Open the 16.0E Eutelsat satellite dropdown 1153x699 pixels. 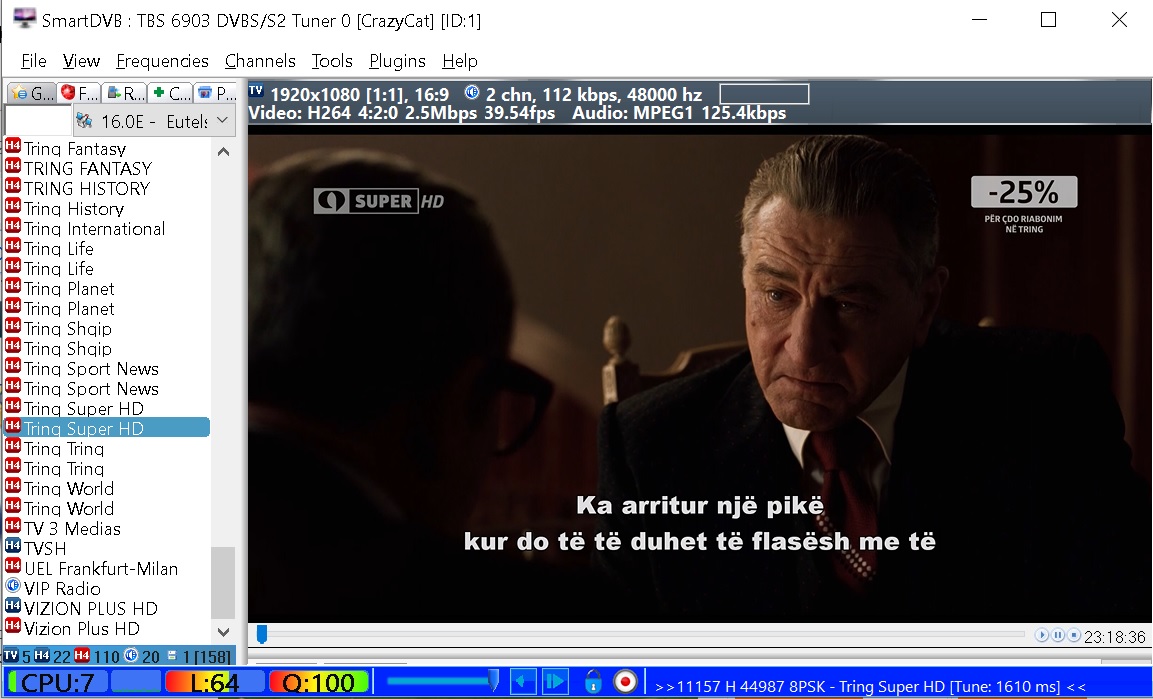click(x=154, y=121)
